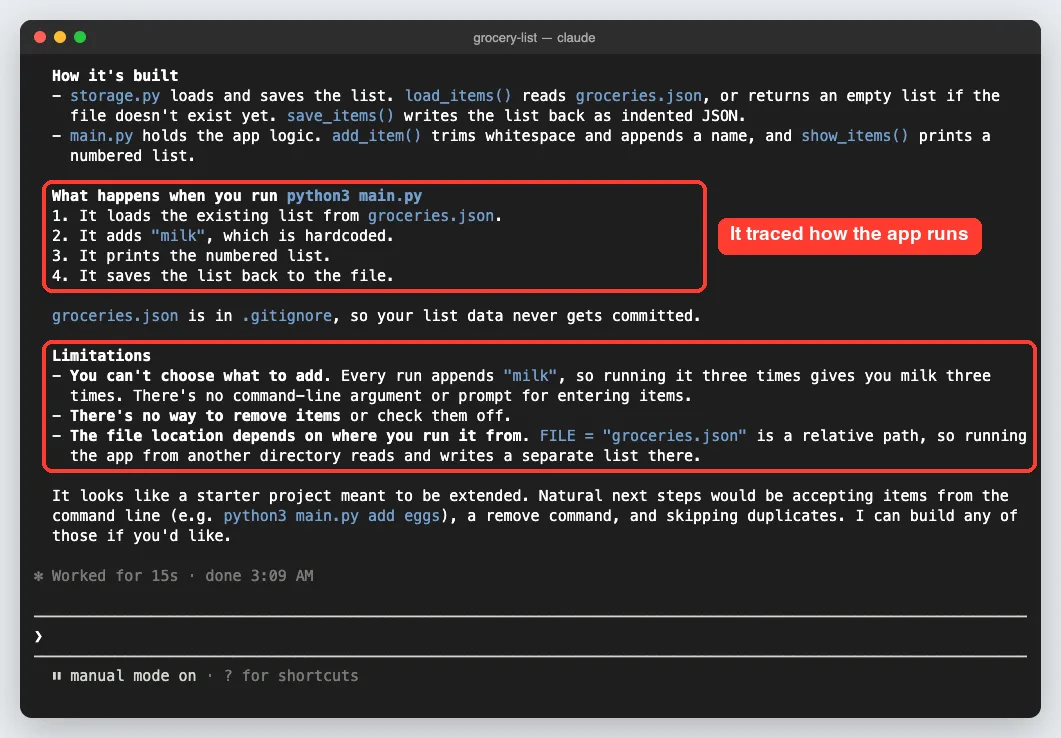Click the '.gitignore' file name
This screenshot has height=738, width=1061.
point(287,316)
